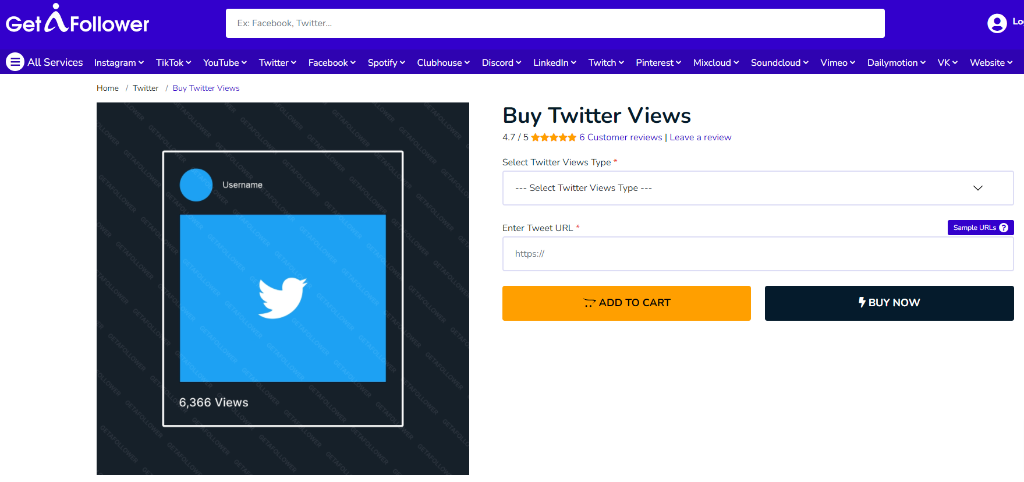Click Leave a review link
The image size is (1024, 482).
click(700, 138)
